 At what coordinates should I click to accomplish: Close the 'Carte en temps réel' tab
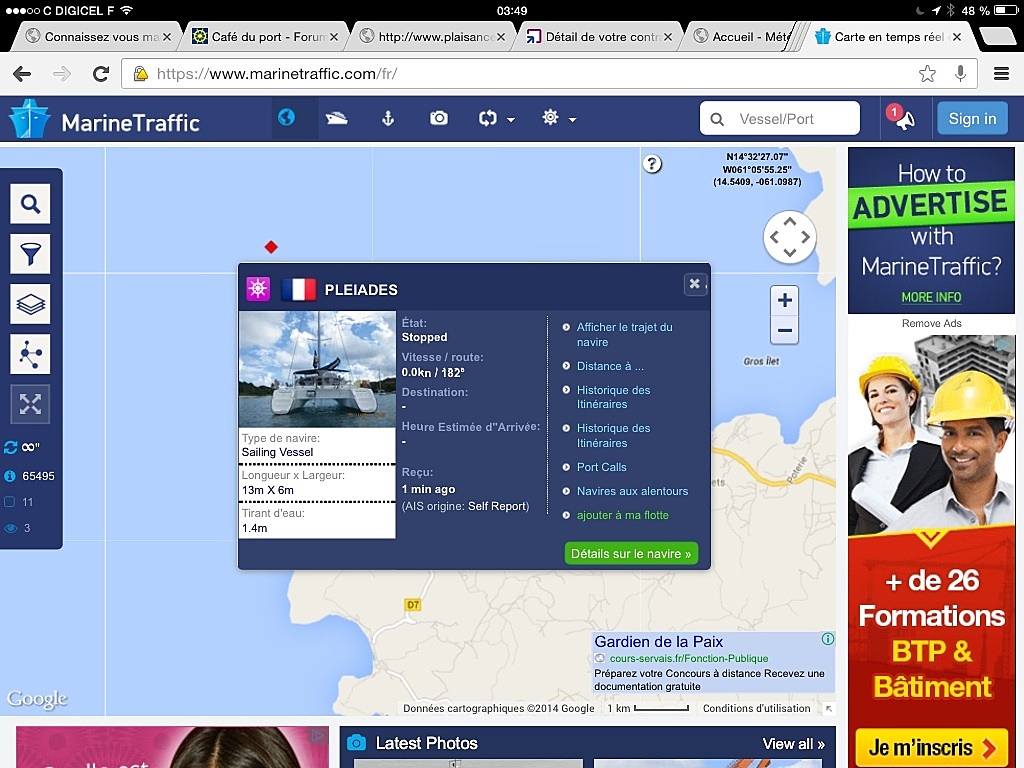tap(957, 37)
